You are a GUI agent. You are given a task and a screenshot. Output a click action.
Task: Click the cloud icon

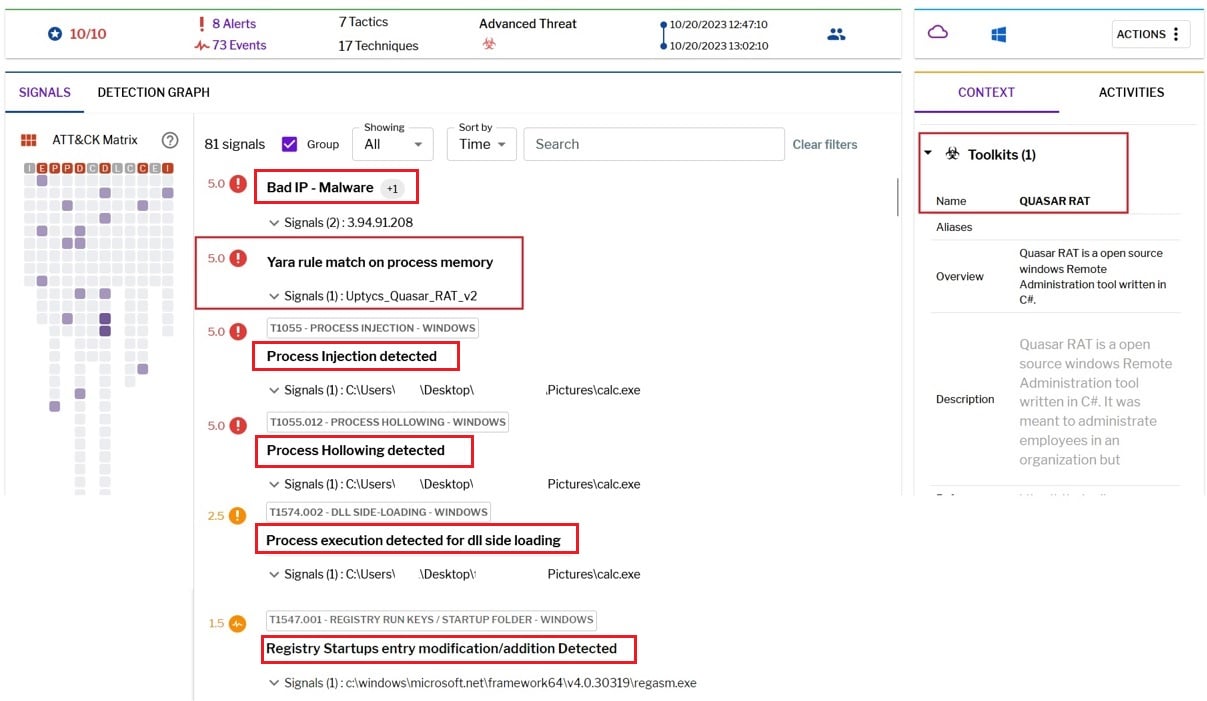(x=937, y=33)
